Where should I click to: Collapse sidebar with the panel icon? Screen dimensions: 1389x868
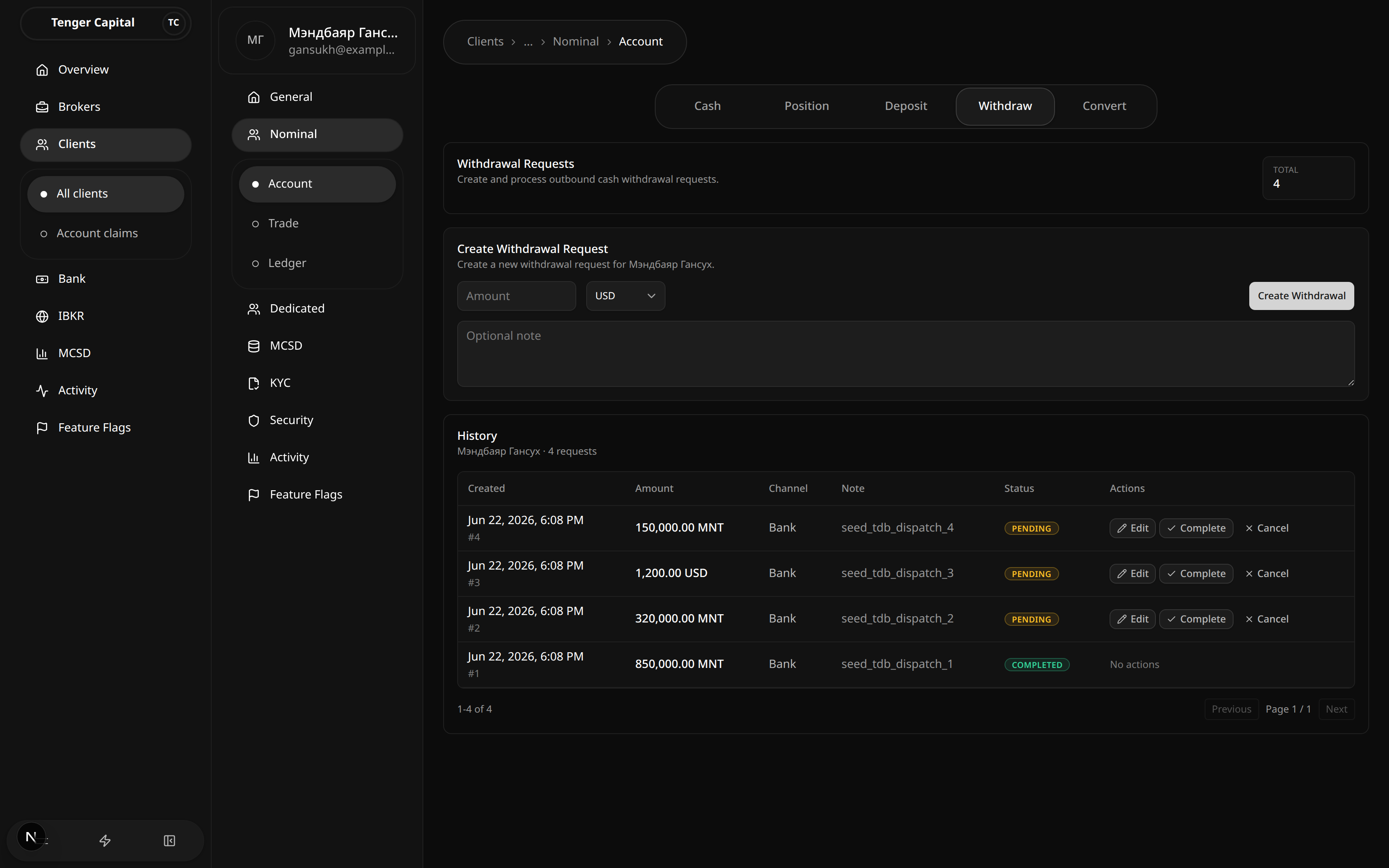[169, 840]
